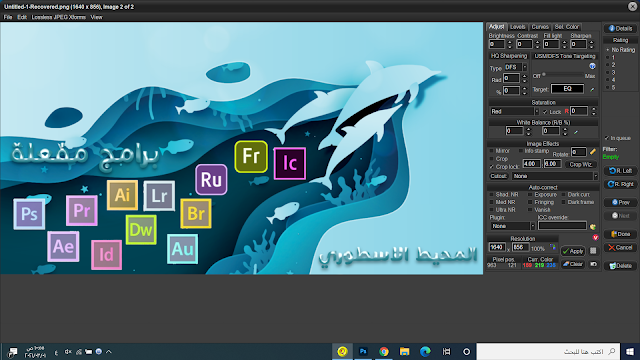Toggle the Saturation Lock checkbox
The height and width of the screenshot is (360, 640).
click(x=545, y=111)
